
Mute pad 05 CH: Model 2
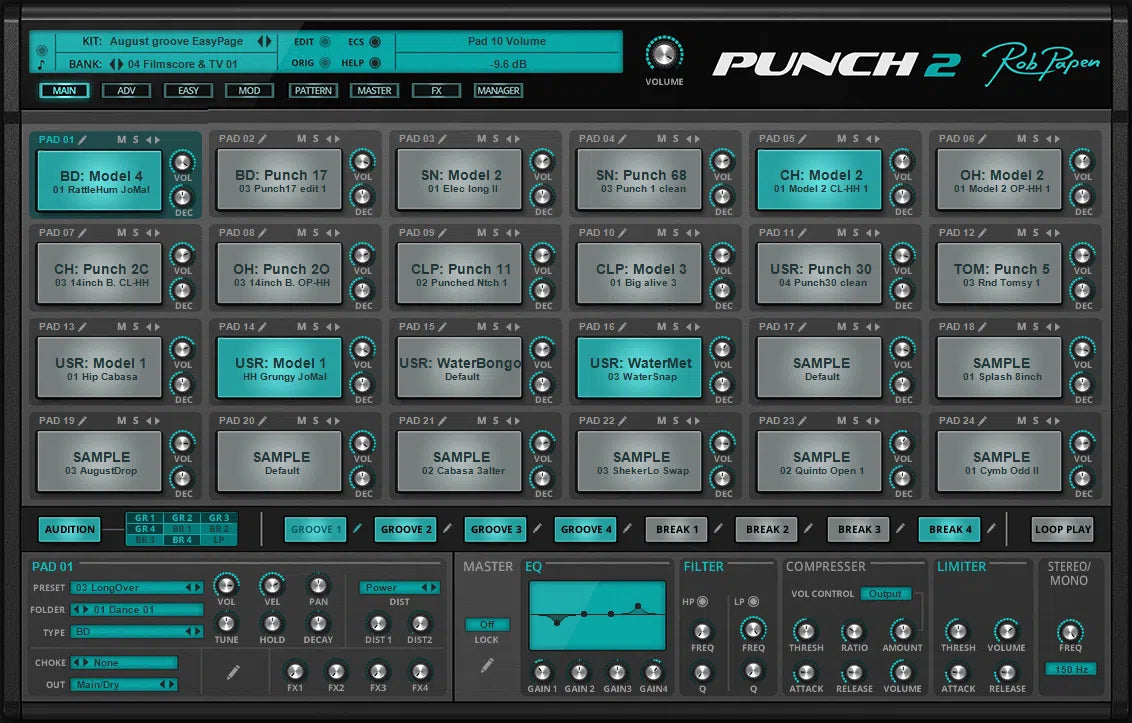tap(843, 139)
